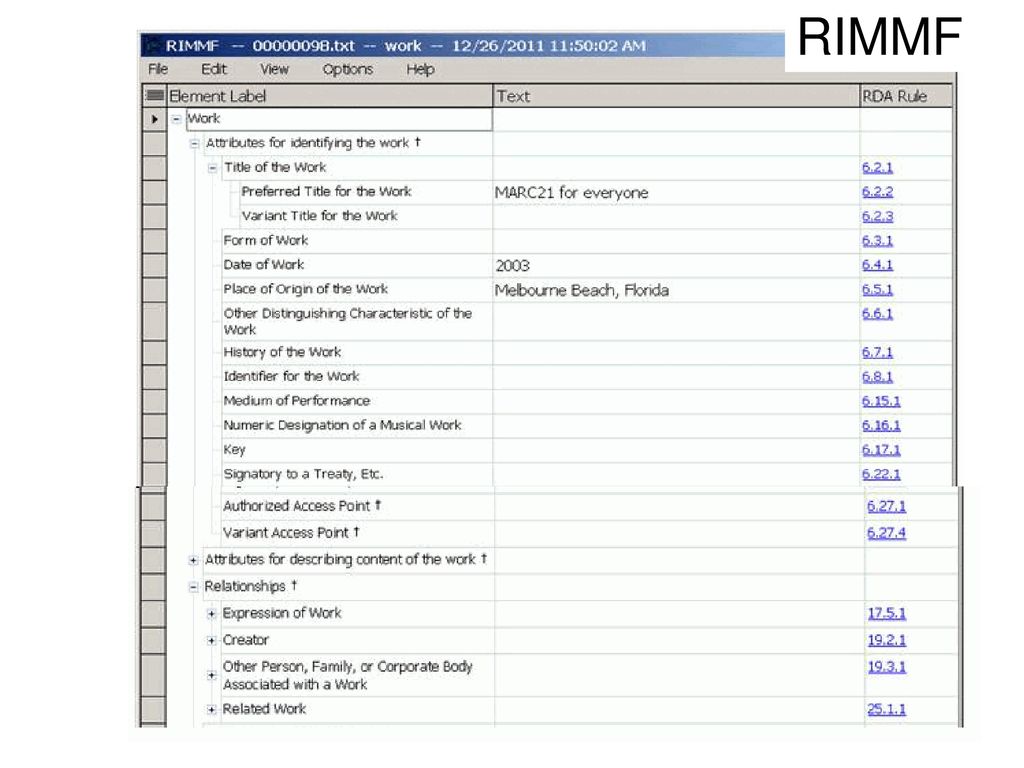Open the File menu
Screen dimensions: 1024x768
[x=157, y=69]
